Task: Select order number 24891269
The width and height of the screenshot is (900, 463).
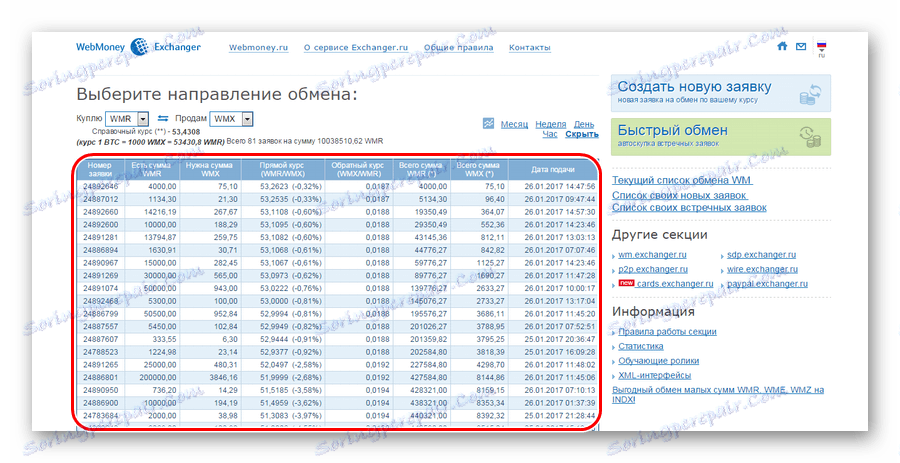Action: click(100, 275)
